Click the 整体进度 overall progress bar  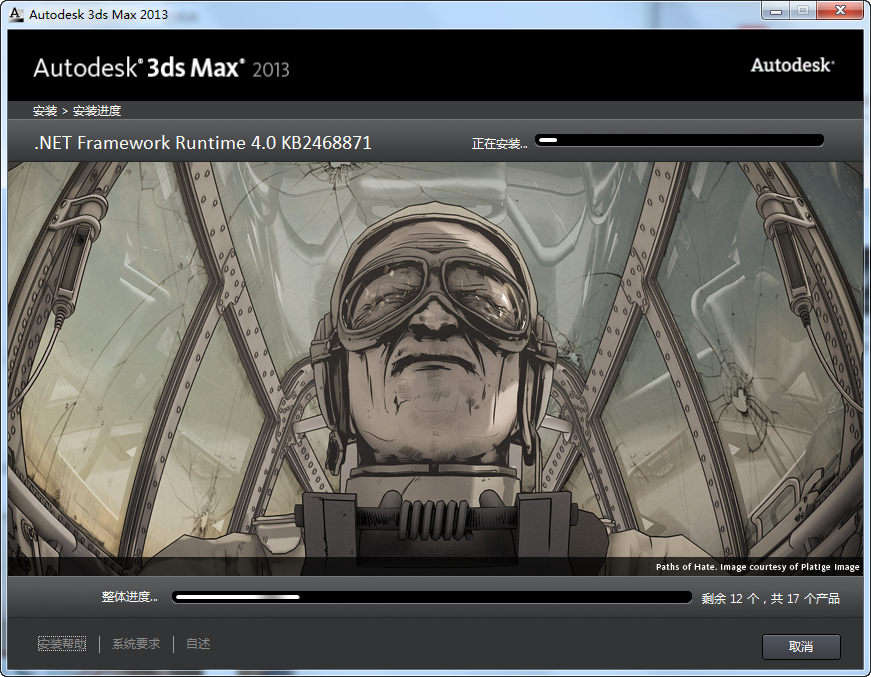(x=431, y=597)
